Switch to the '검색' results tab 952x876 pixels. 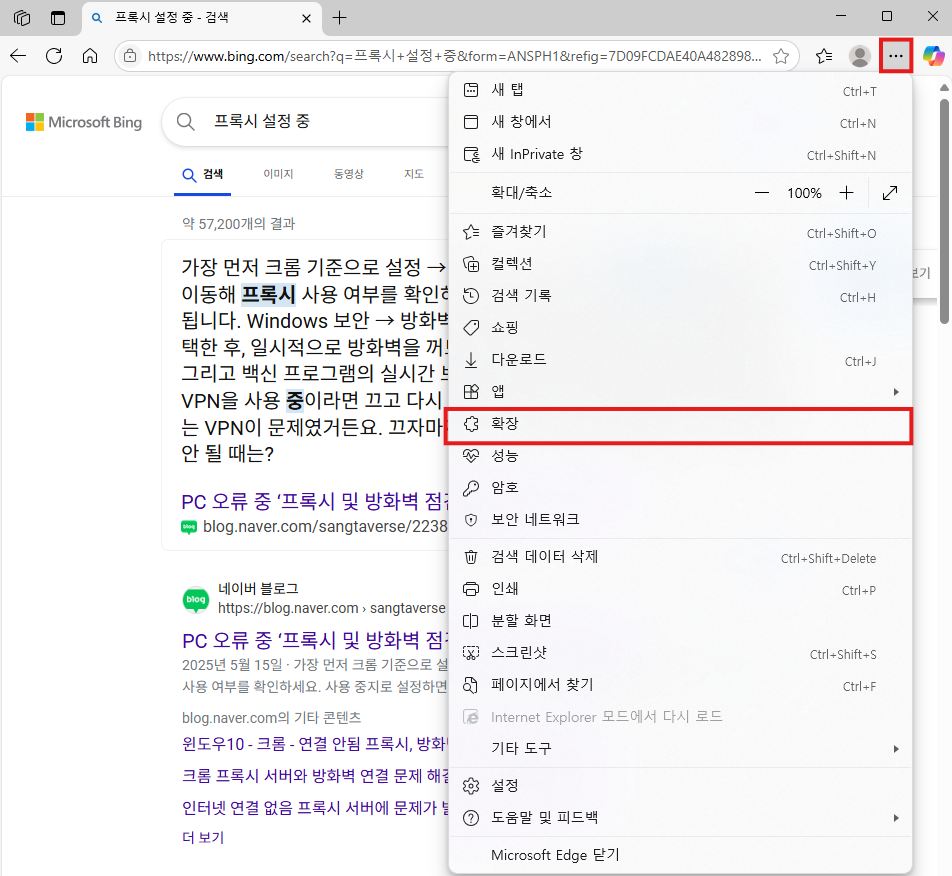(x=203, y=175)
